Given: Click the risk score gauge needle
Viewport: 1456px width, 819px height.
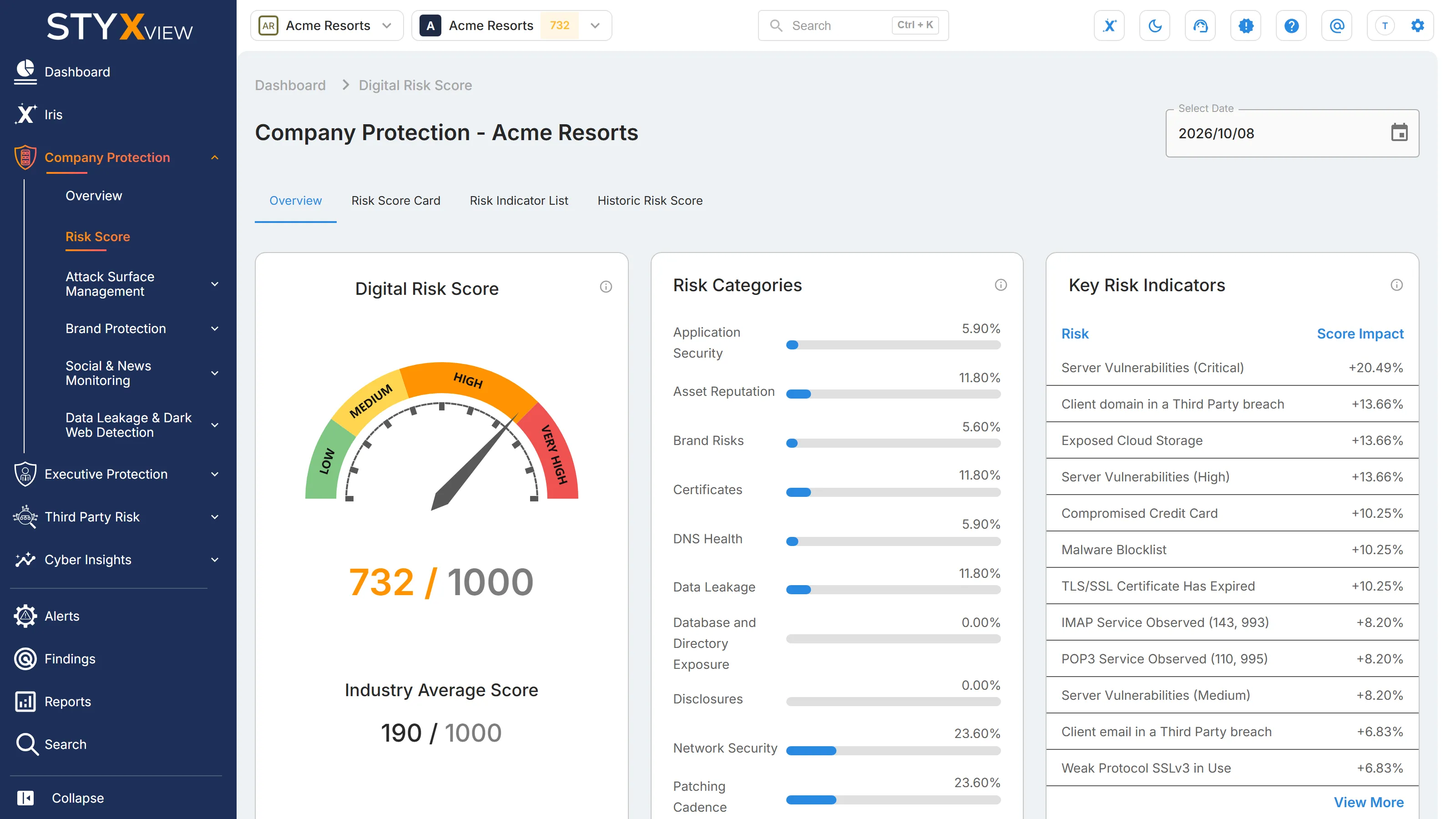Looking at the screenshot, I should point(474,462).
